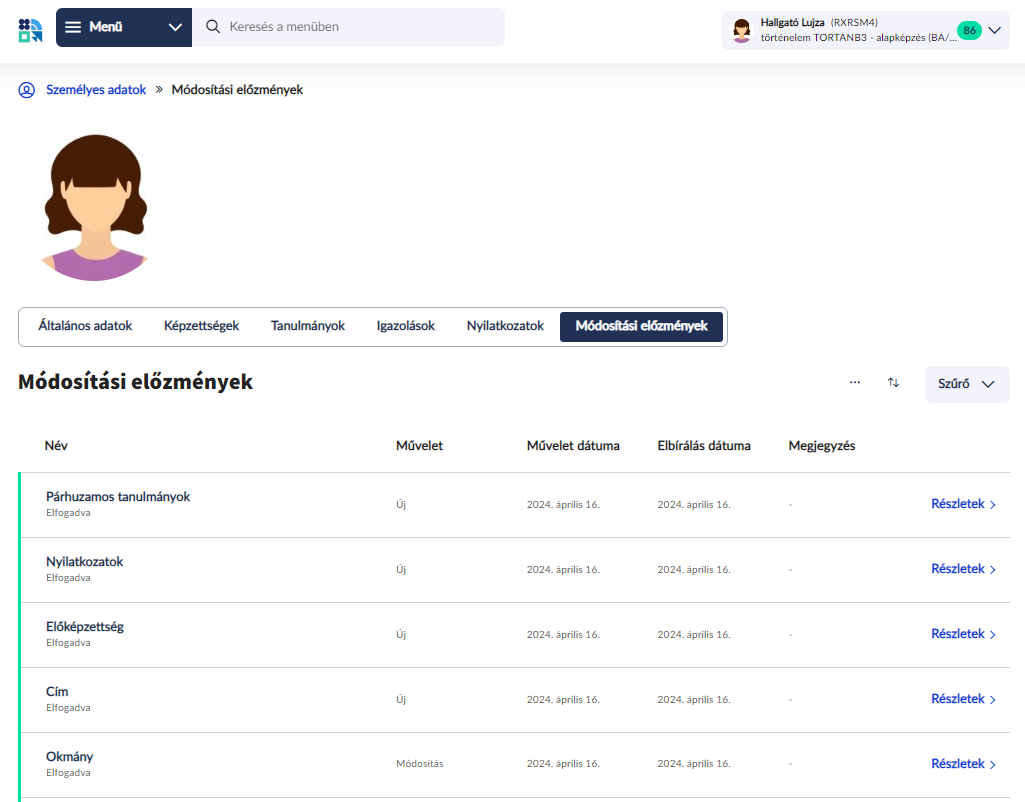Expand the Szűrő filter dropdown
This screenshot has height=802, width=1025.
(966, 384)
